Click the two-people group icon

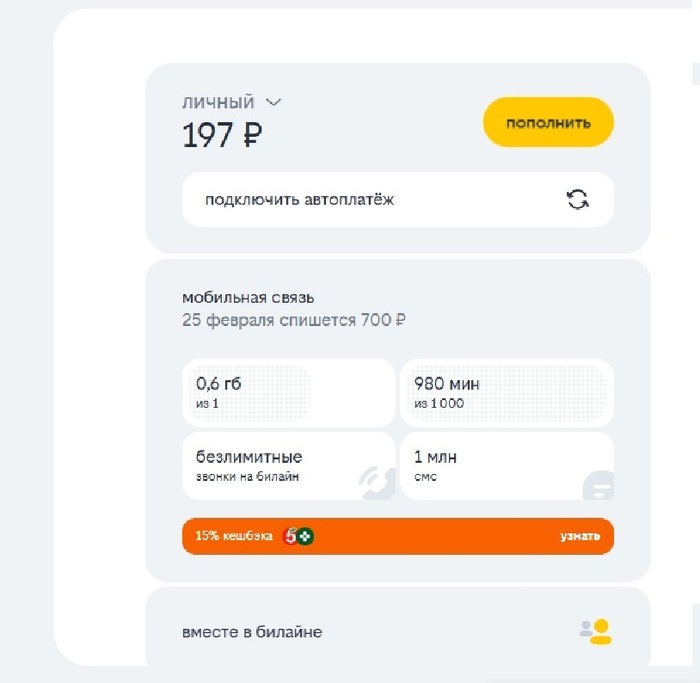click(595, 631)
